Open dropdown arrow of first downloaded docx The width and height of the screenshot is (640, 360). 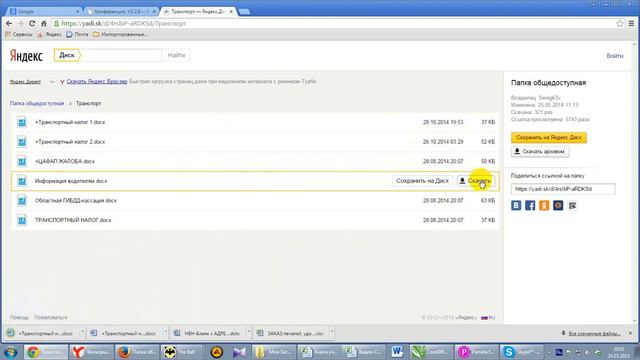point(82,333)
